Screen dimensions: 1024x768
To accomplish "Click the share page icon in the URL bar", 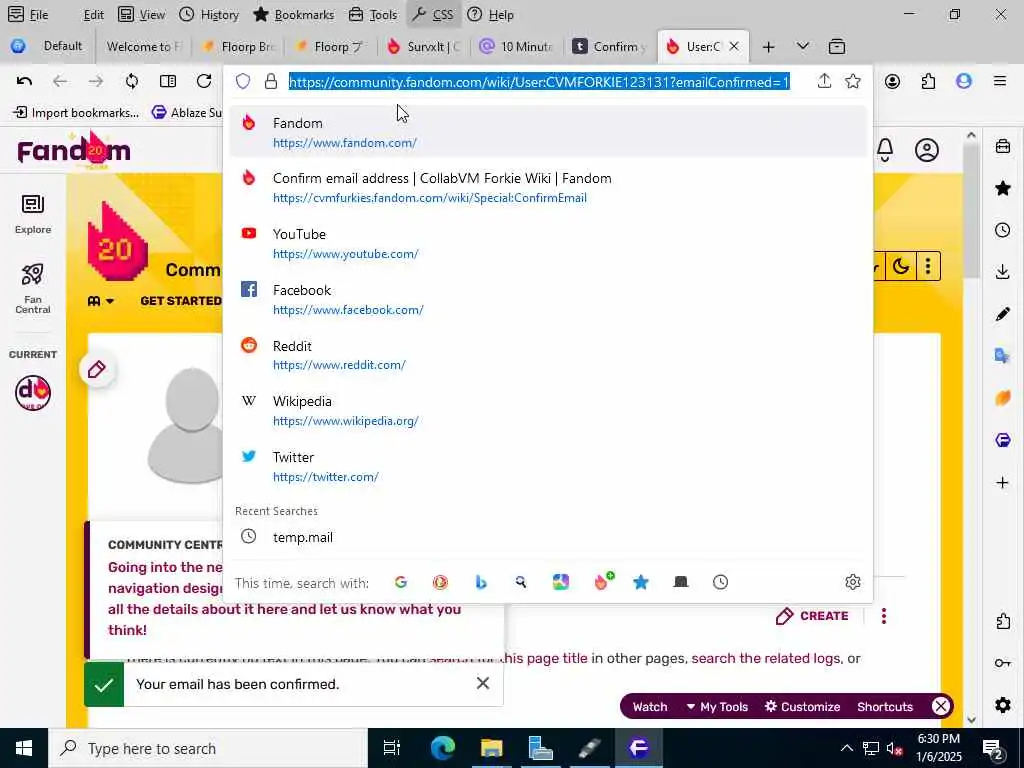I will (824, 81).
